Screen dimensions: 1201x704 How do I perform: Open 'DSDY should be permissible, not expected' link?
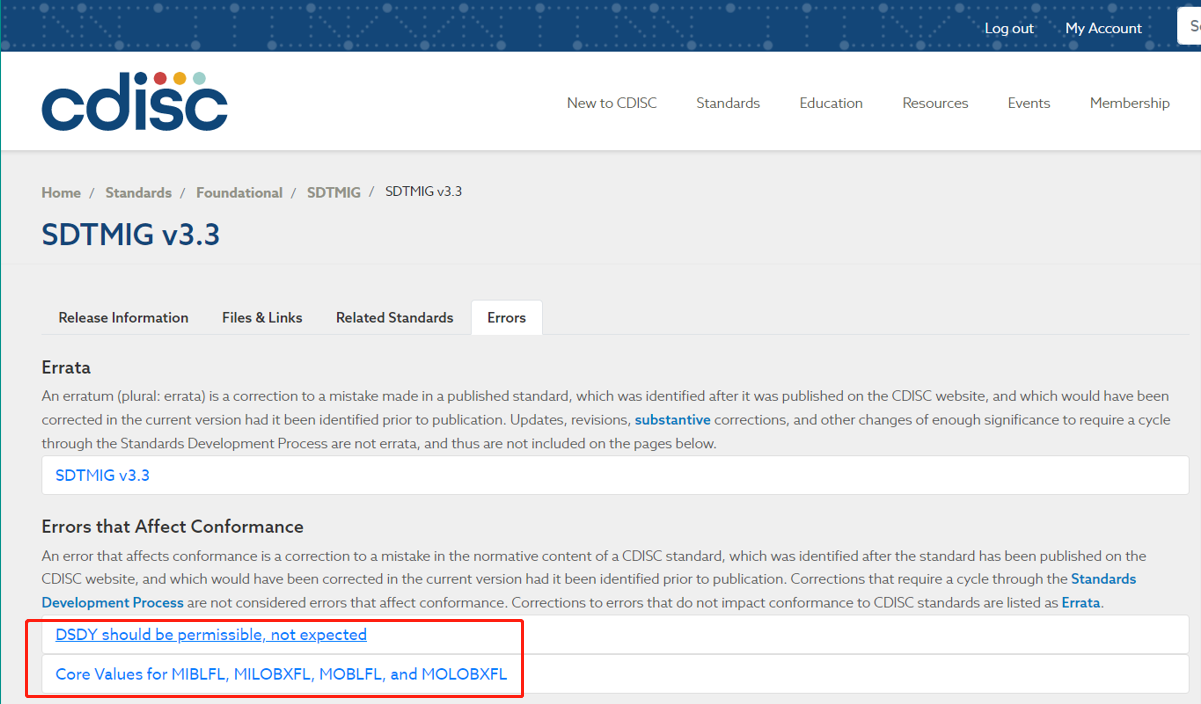(211, 635)
